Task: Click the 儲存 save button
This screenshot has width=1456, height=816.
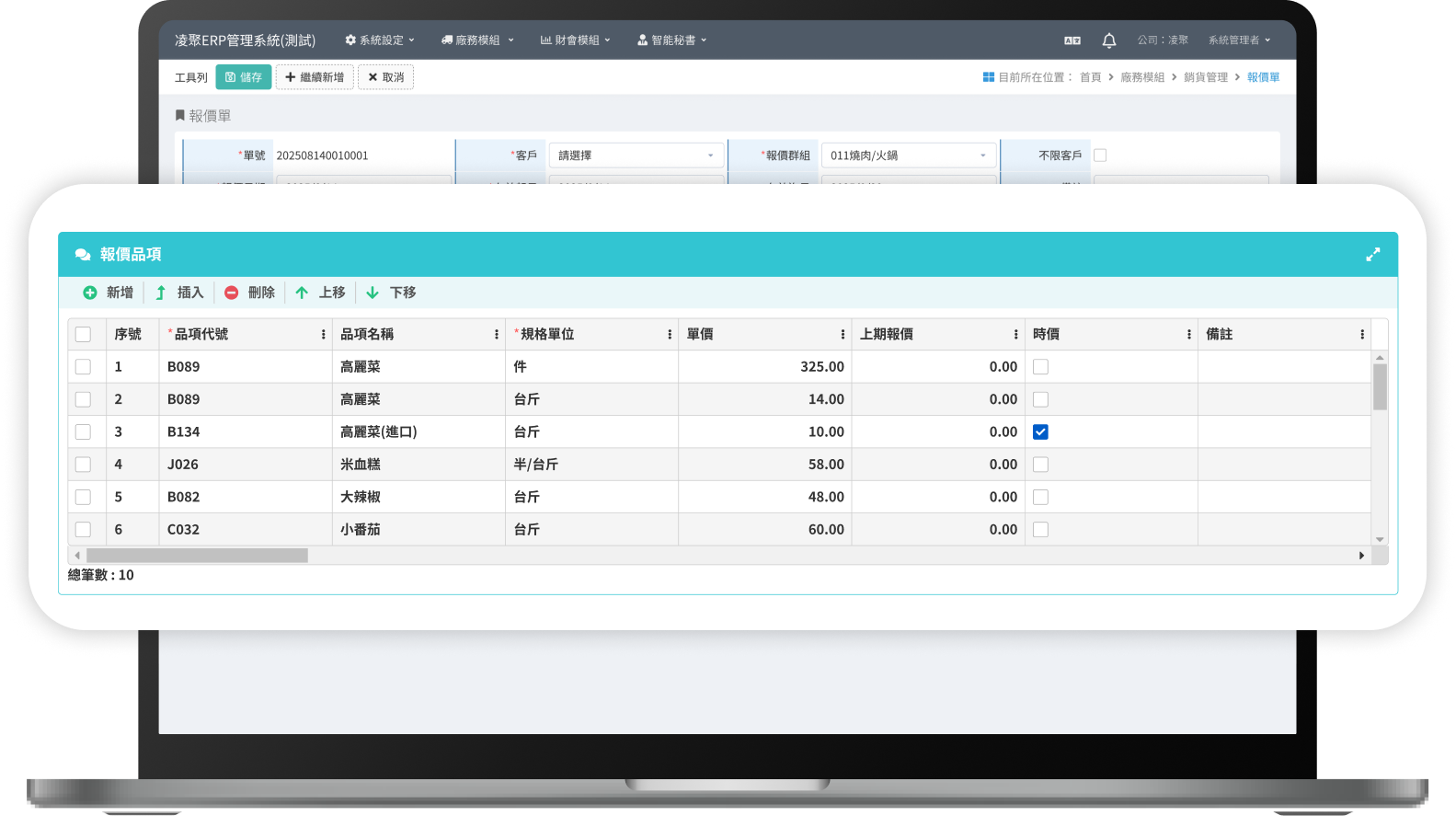Action: [244, 77]
